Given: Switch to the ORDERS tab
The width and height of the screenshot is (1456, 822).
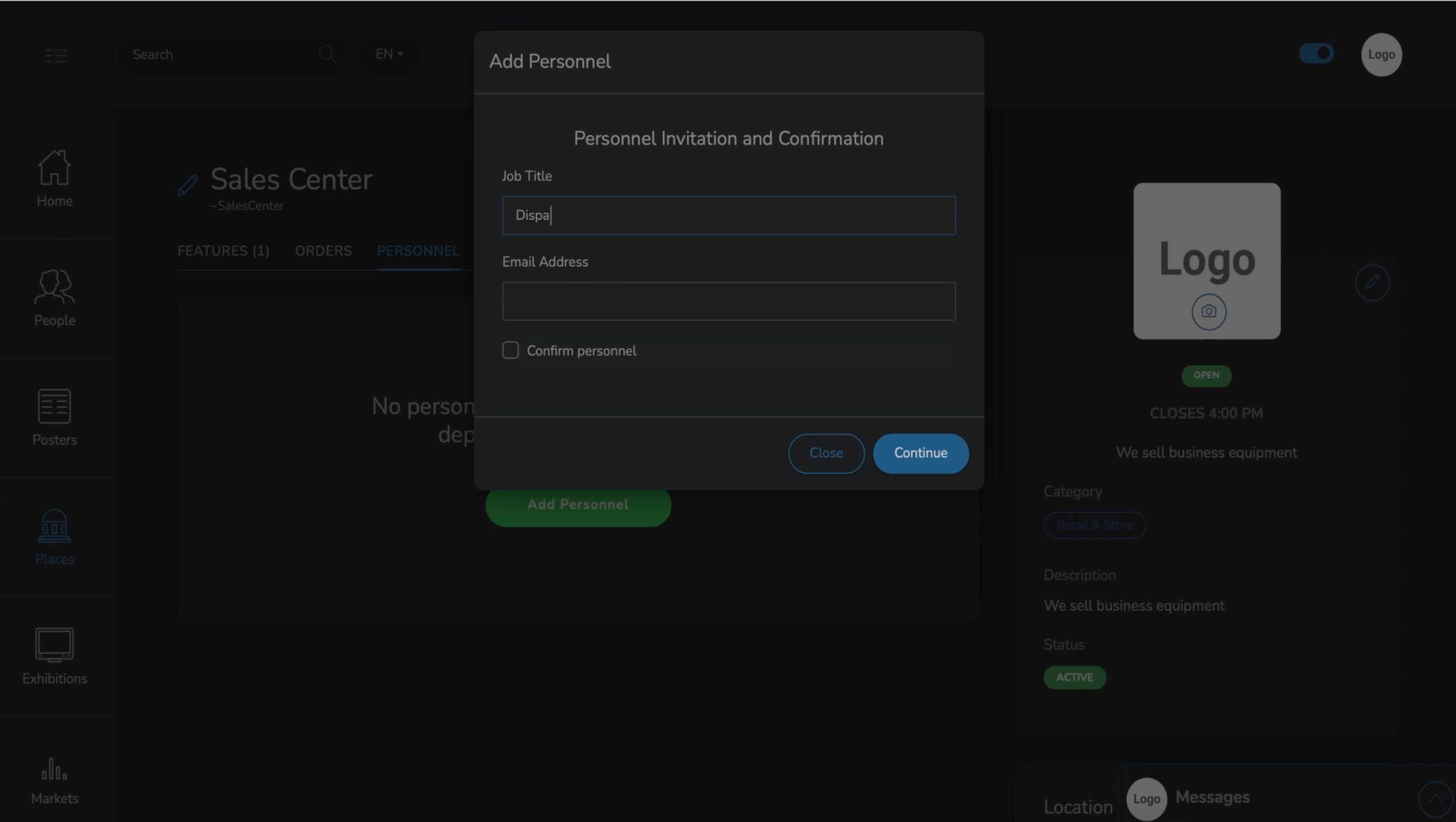Looking at the screenshot, I should click(x=323, y=251).
